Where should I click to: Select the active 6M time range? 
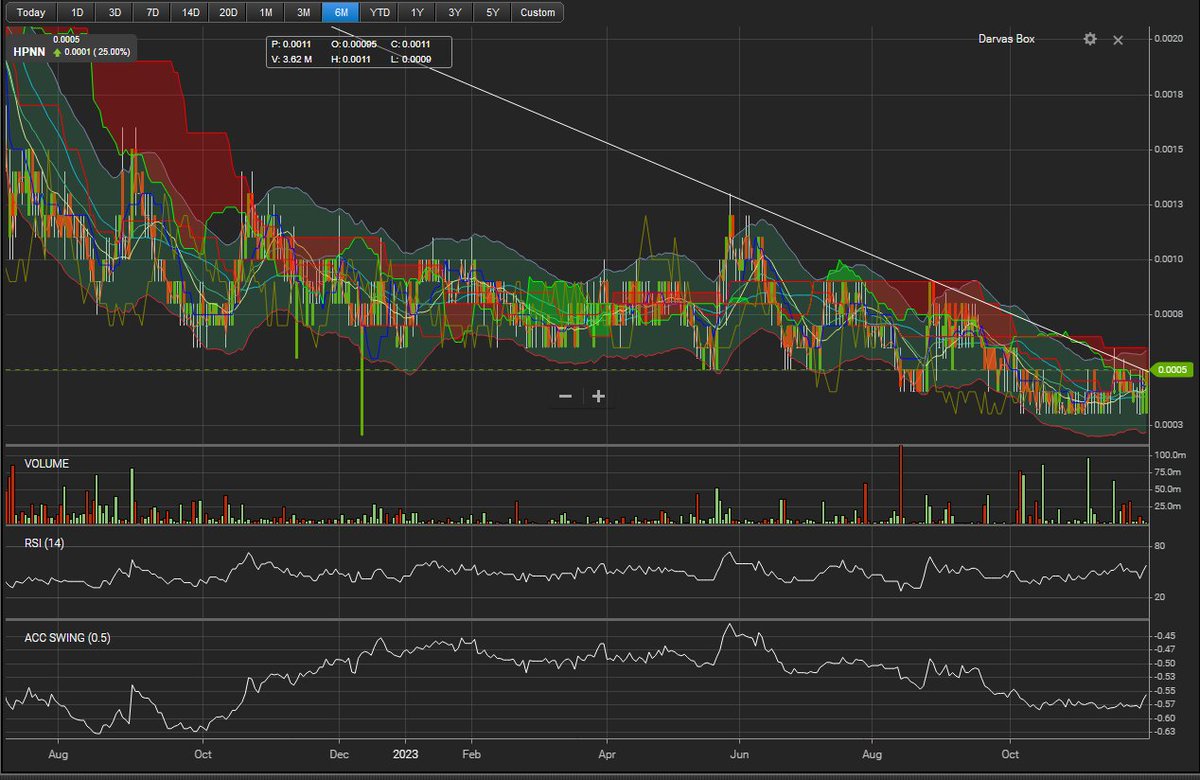point(341,13)
